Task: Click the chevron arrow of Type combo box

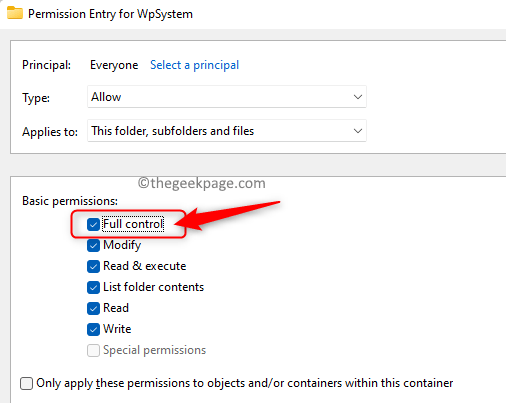Action: tap(358, 97)
